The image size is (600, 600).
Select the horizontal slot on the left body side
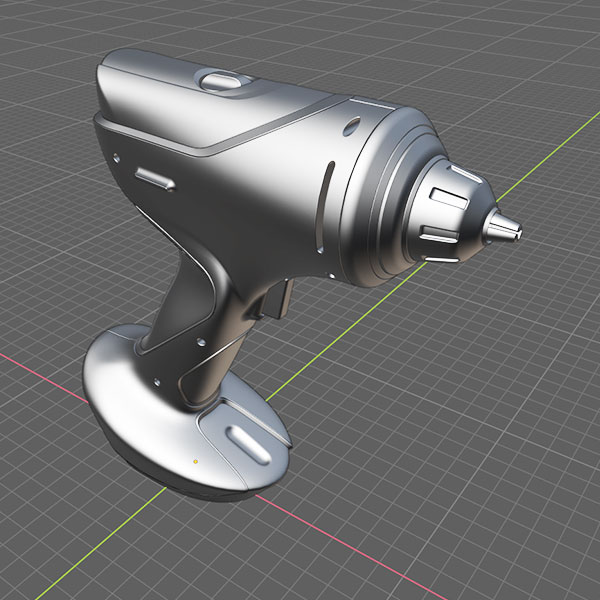tap(154, 179)
